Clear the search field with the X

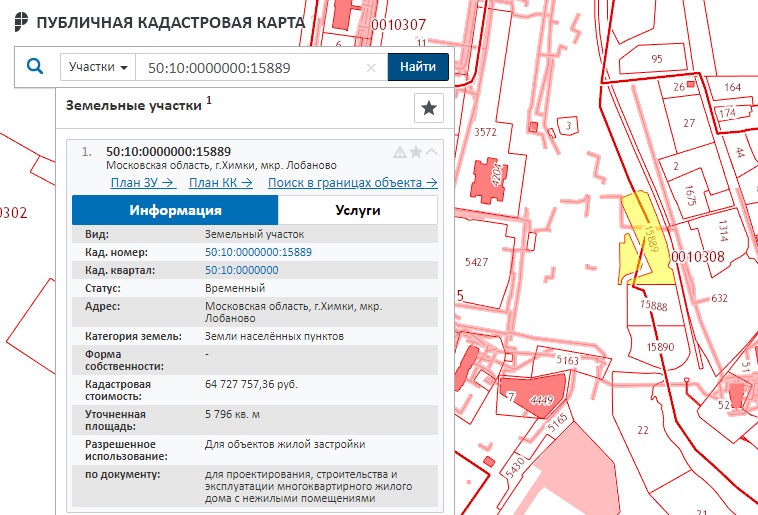pos(371,68)
